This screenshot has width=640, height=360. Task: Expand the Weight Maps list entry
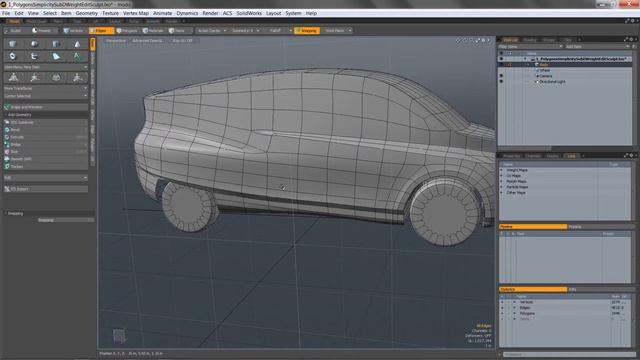pos(502,170)
